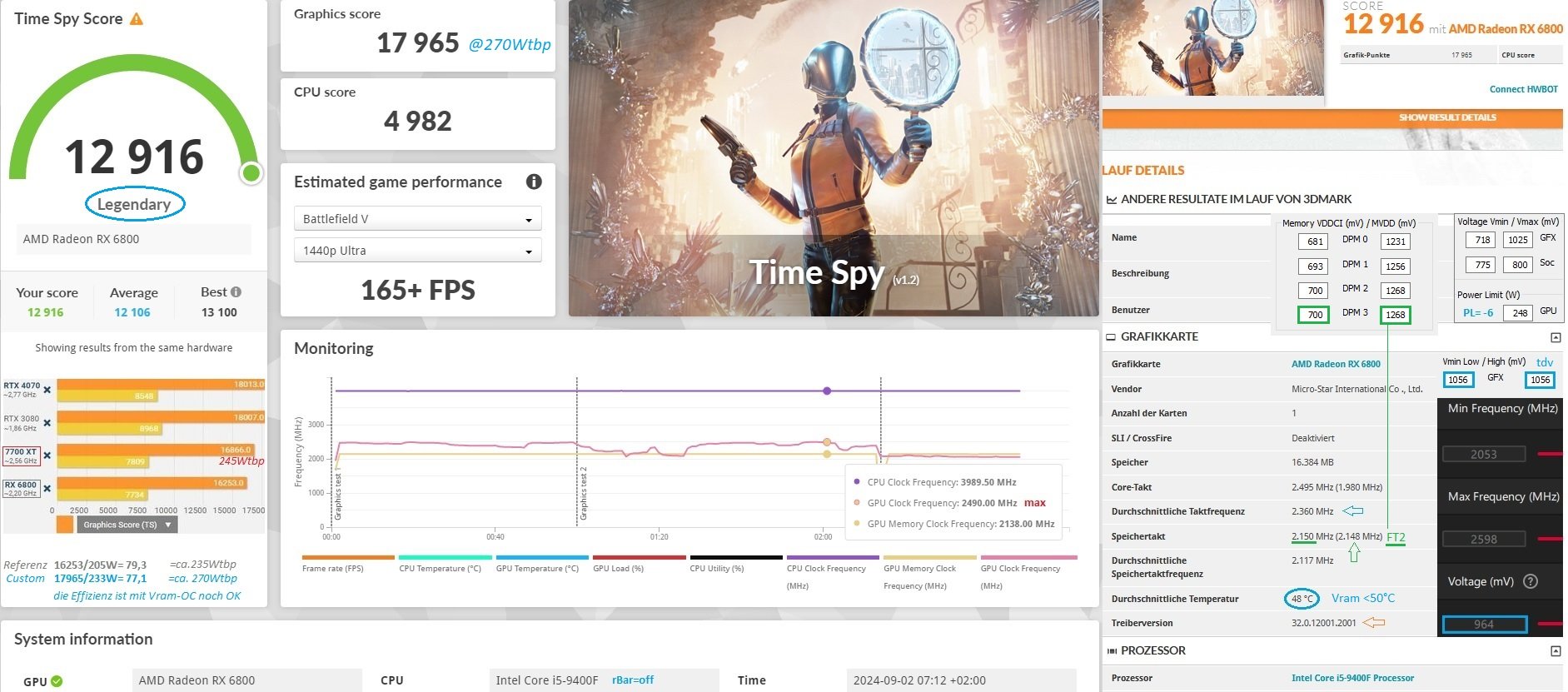Open the Voltage (mV) help icon
Viewport: 1568px width, 692px height.
pyautogui.click(x=1531, y=581)
